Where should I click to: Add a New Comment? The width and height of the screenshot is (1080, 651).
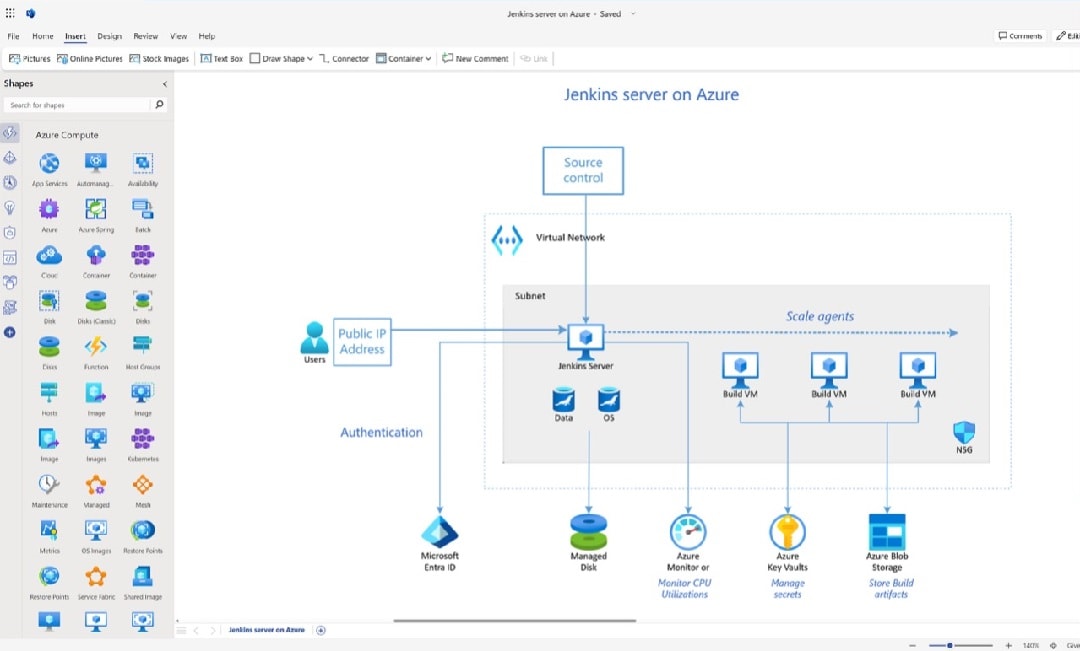tap(475, 59)
